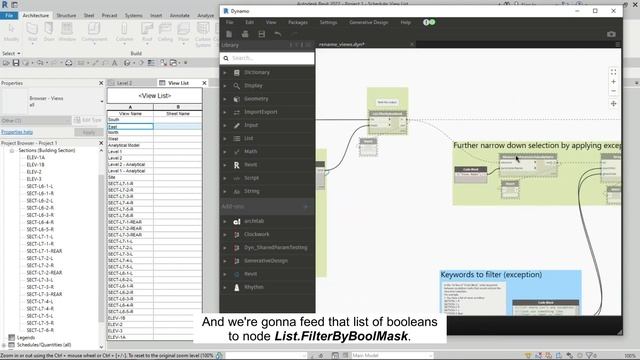This screenshot has width=640, height=360.
Task: Click the Undo arrow in Dynamo toolbar
Action: click(x=278, y=34)
